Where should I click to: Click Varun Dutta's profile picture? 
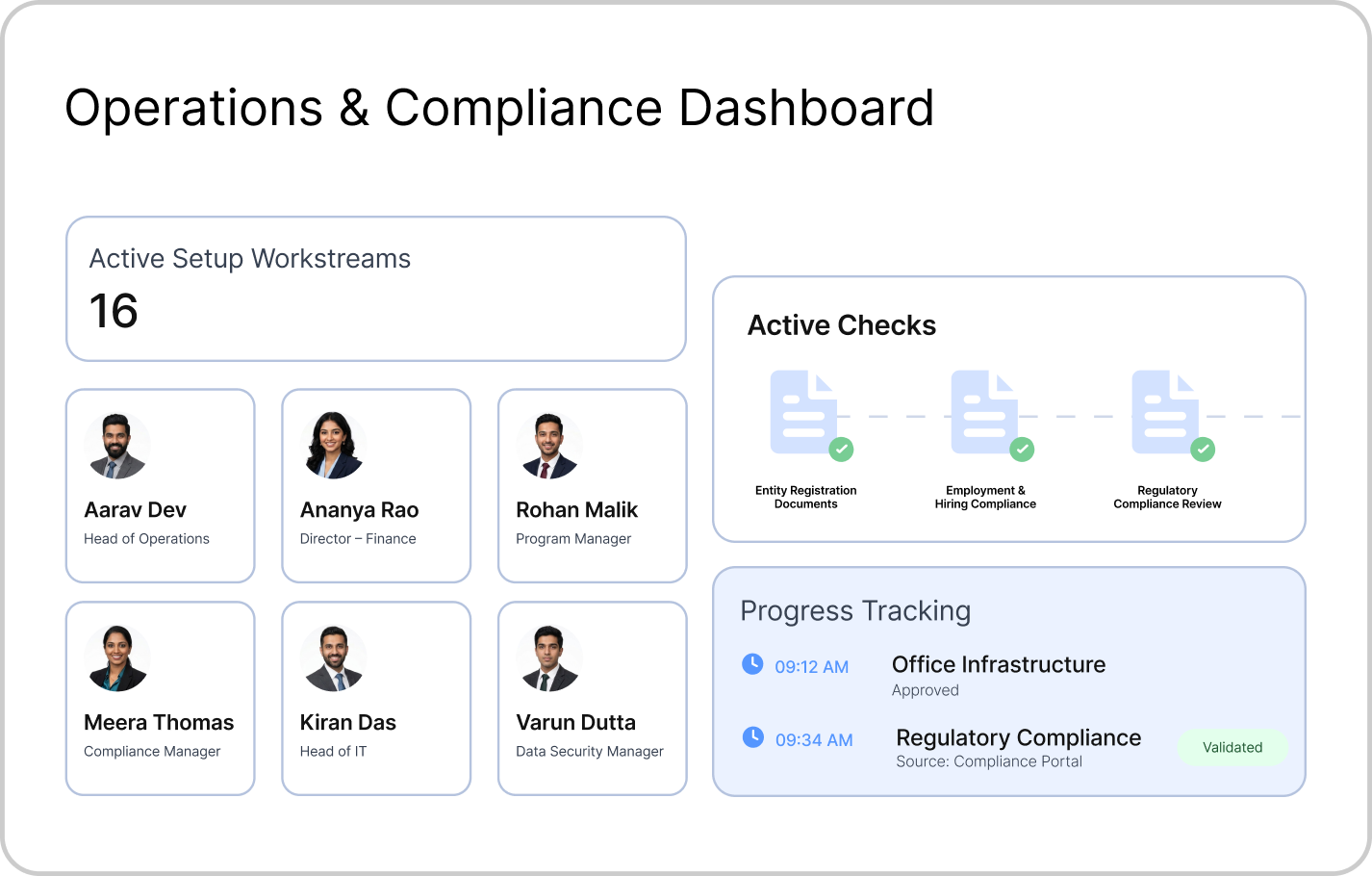(549, 658)
